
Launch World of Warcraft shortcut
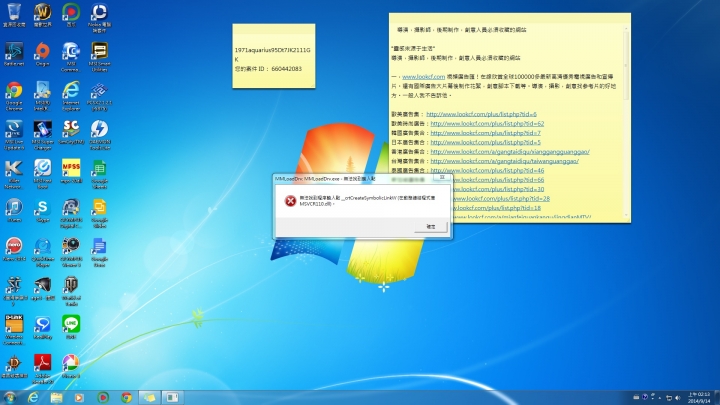pos(42,16)
